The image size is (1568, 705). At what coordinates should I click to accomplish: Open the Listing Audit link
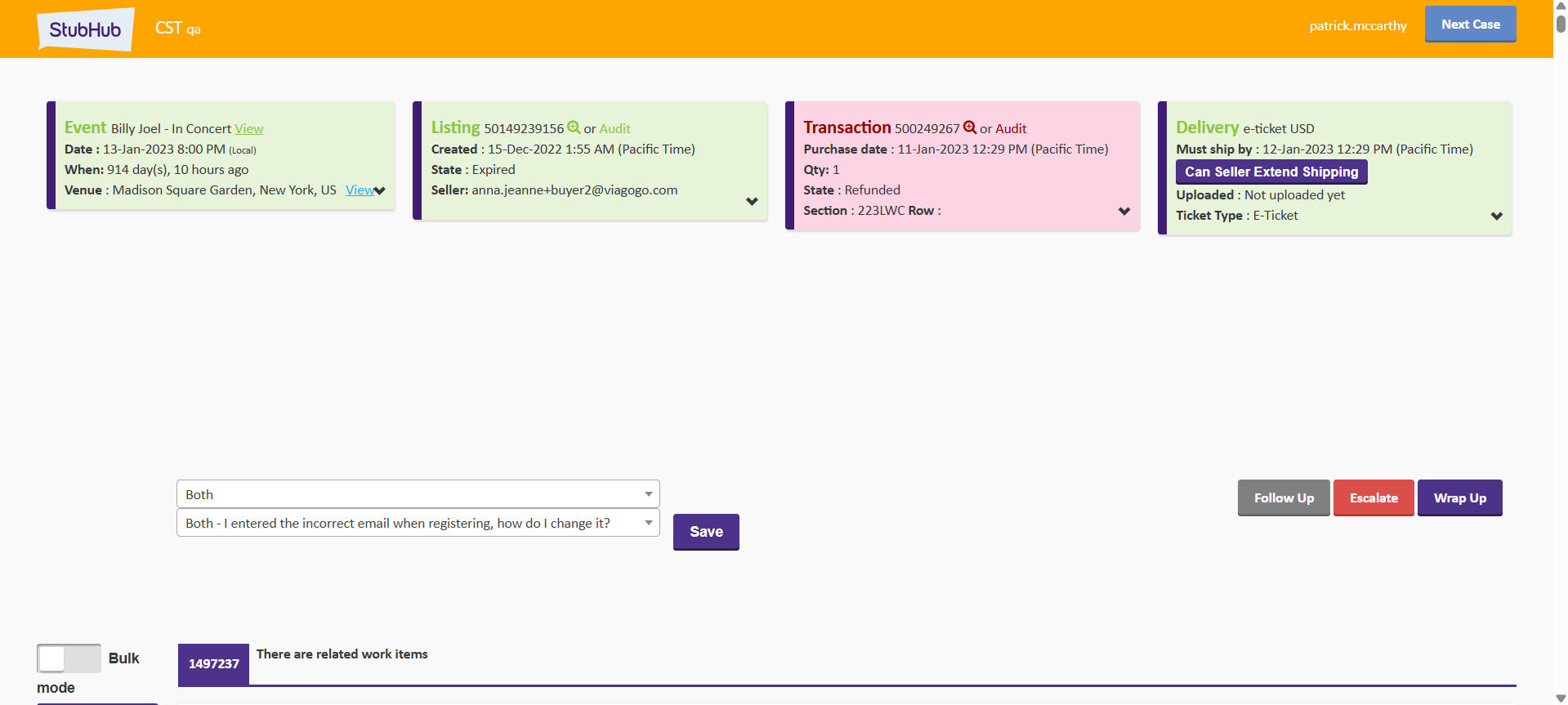coord(614,129)
